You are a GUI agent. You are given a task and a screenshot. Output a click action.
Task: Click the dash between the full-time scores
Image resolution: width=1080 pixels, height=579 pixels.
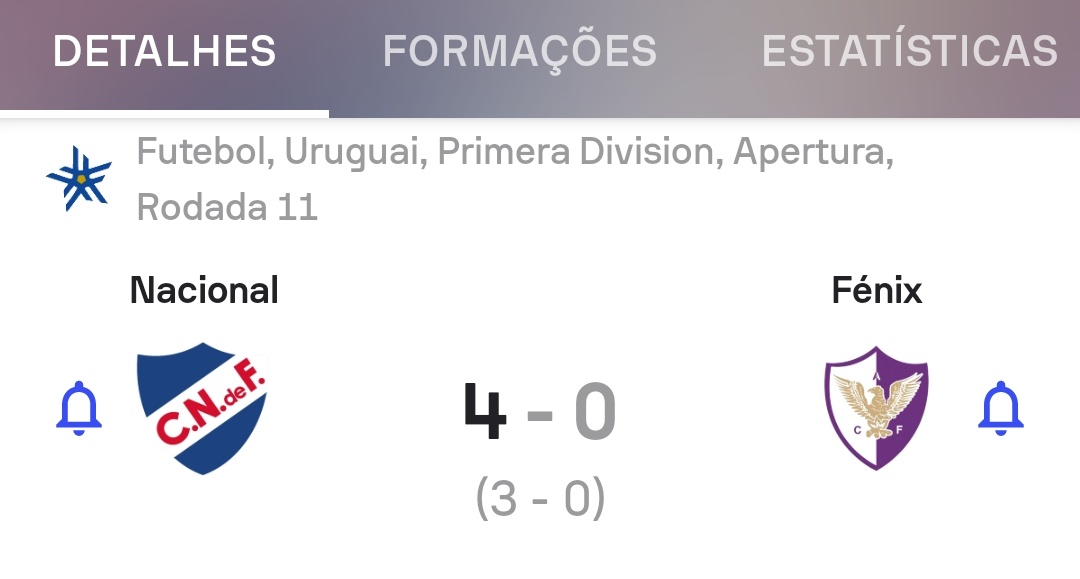540,414
